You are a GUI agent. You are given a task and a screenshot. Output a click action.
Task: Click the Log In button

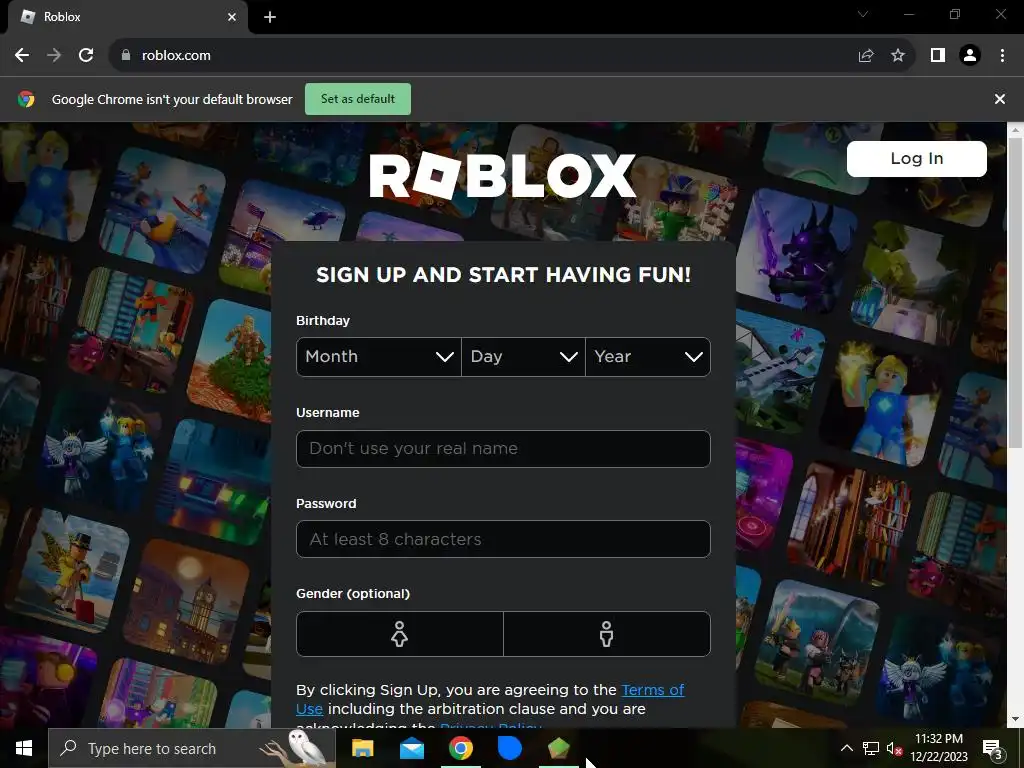(x=917, y=159)
